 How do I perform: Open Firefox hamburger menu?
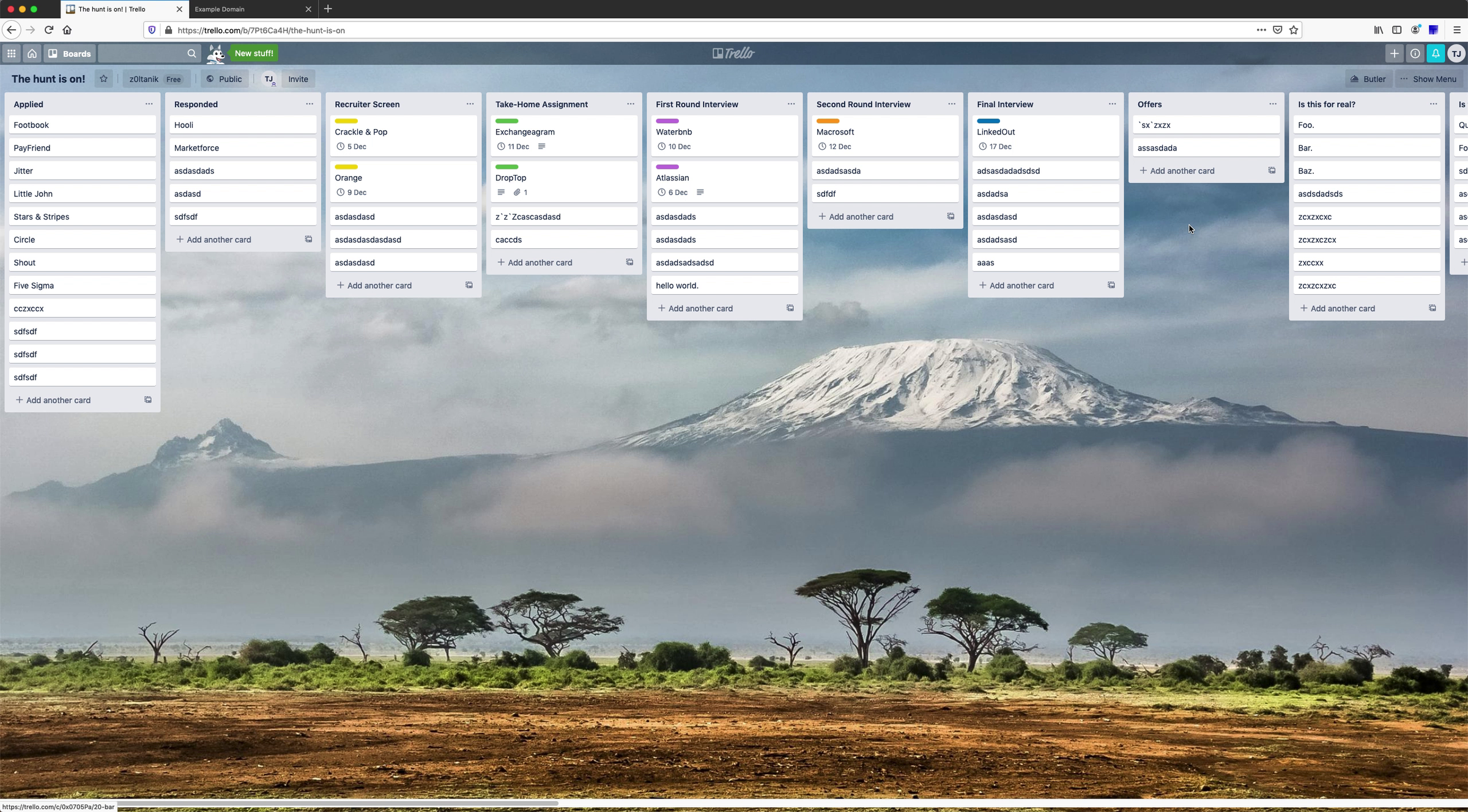(1456, 30)
